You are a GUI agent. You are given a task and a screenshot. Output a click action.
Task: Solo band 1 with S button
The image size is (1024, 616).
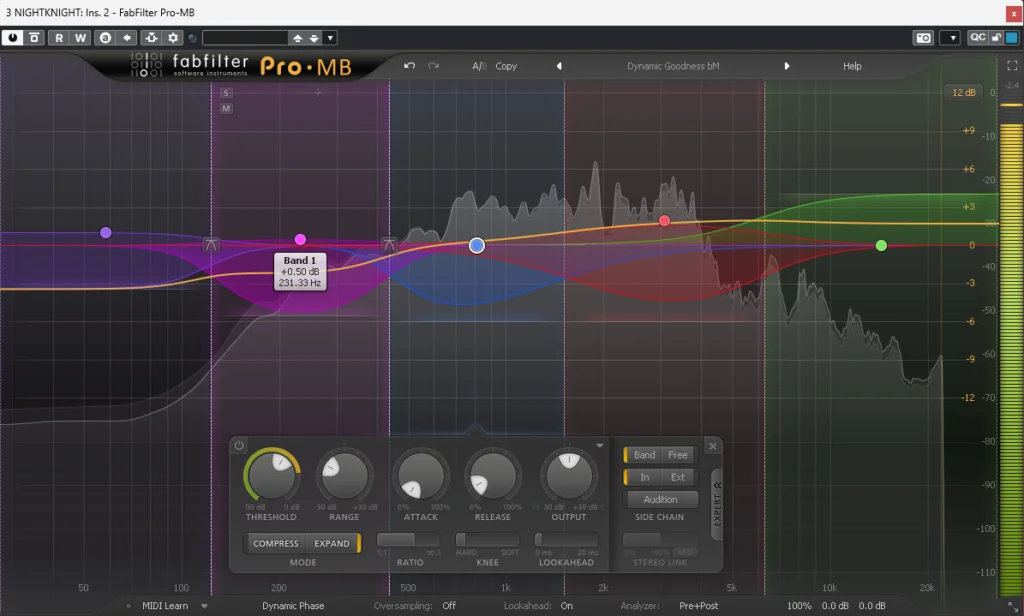click(226, 93)
